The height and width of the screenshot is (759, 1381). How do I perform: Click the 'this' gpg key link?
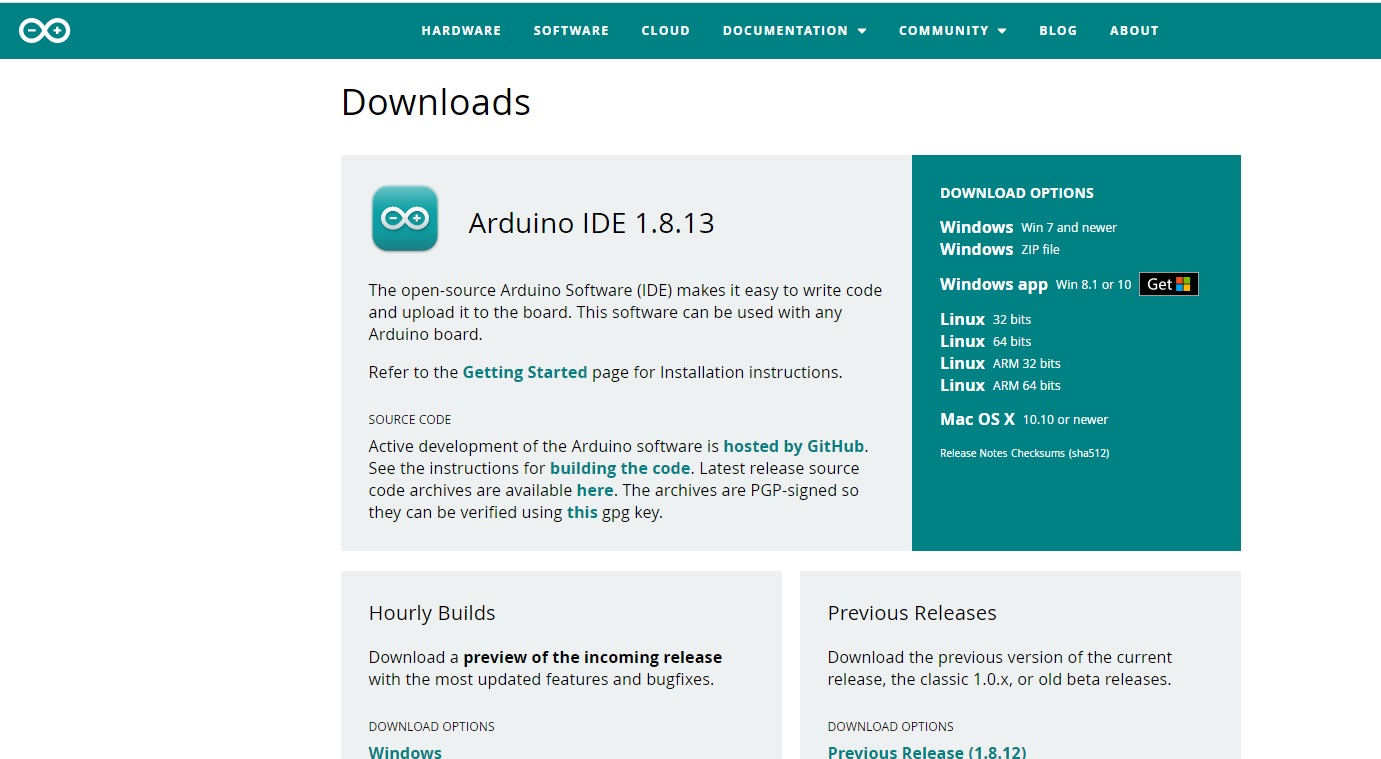(582, 512)
